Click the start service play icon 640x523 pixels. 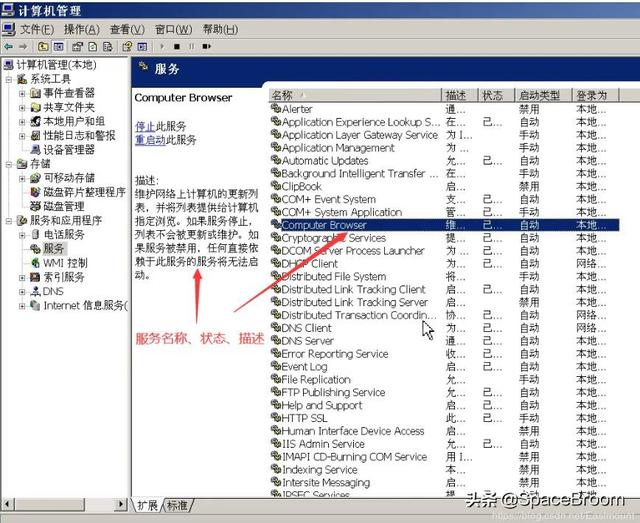(x=162, y=47)
